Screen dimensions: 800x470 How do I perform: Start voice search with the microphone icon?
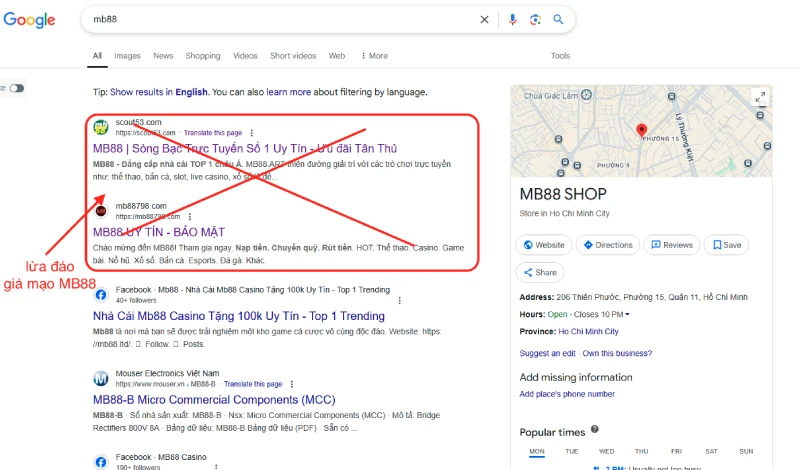pos(512,19)
